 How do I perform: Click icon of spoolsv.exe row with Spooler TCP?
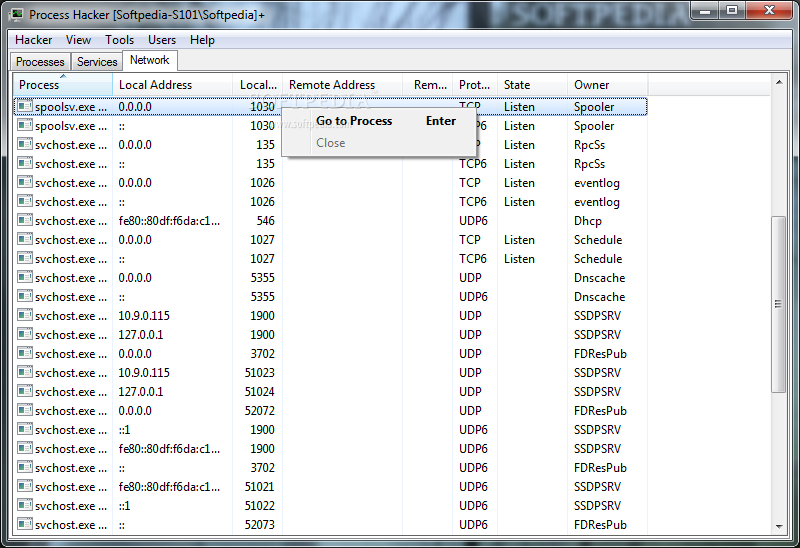click(24, 106)
